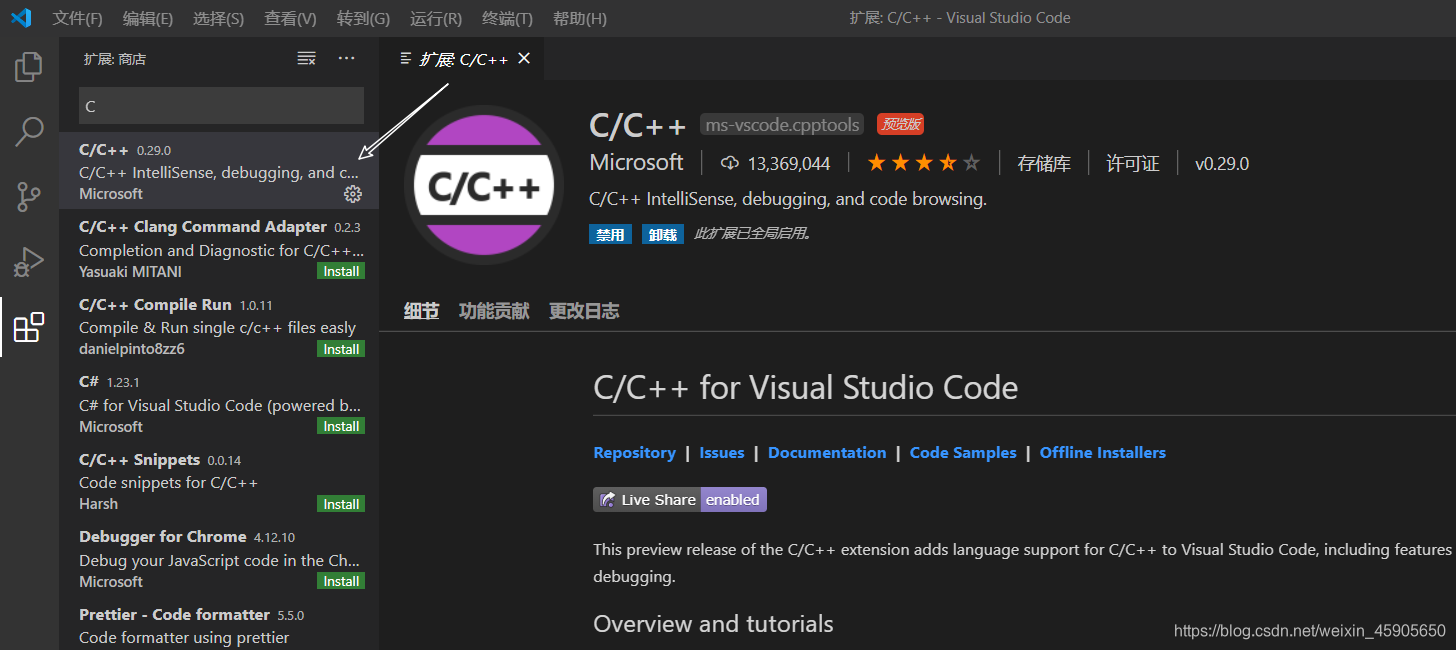Image resolution: width=1456 pixels, height=650 pixels.
Task: Click the Live Share enabled badge
Action: pos(680,499)
